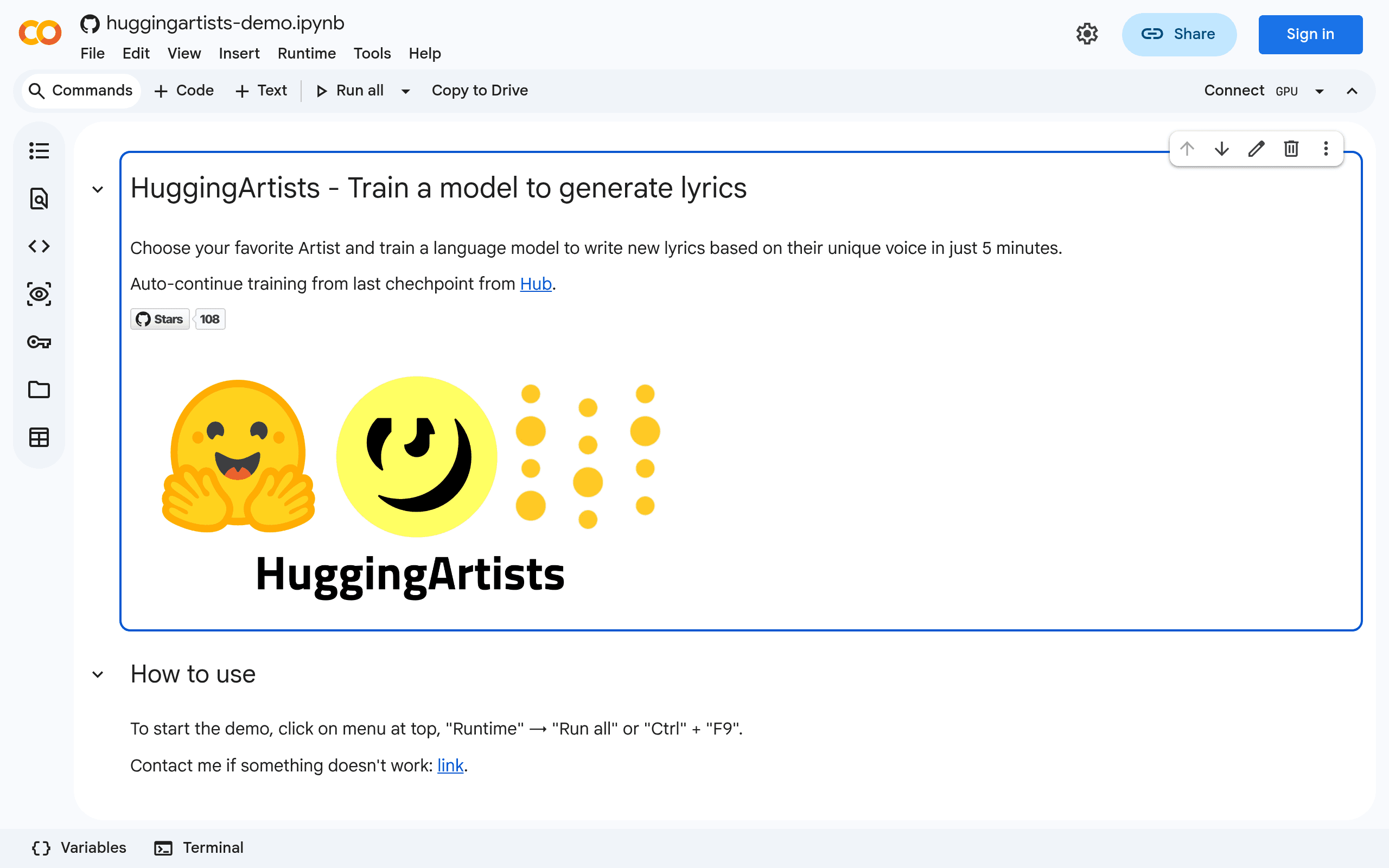Click the Share button
This screenshot has width=1389, height=868.
tap(1179, 34)
